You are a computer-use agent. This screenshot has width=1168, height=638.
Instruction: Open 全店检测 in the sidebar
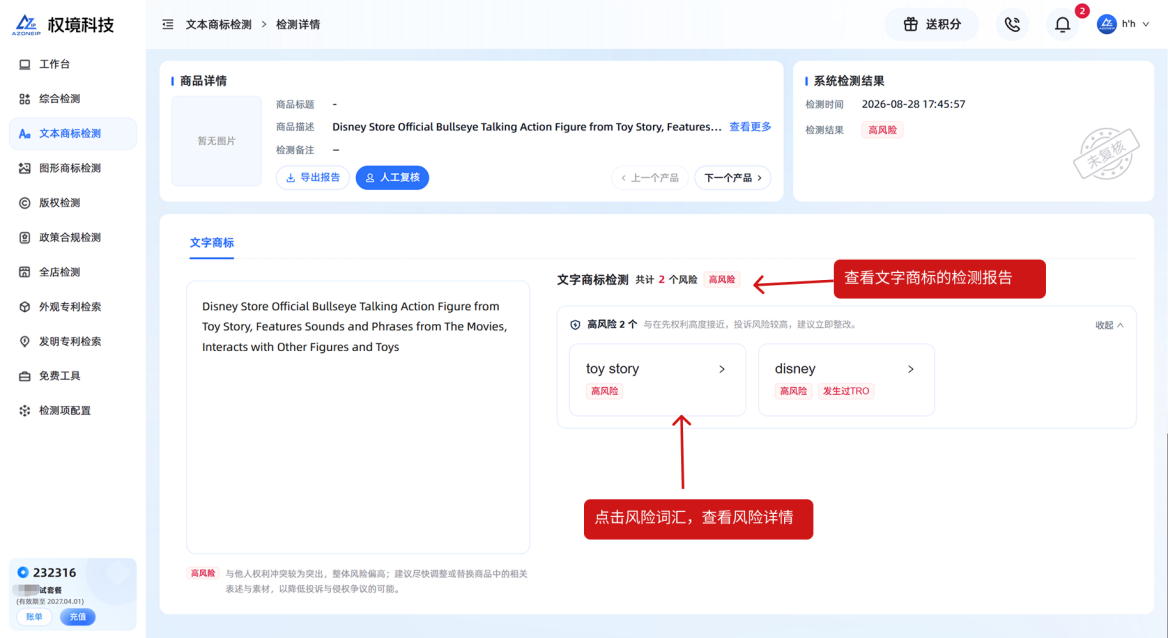(x=72, y=272)
